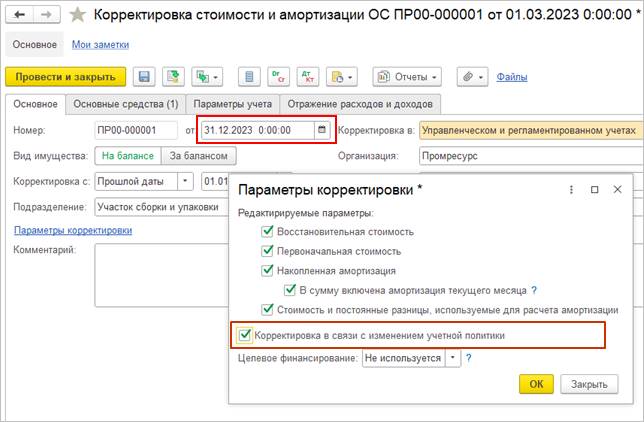The image size is (644, 422).
Task: Open the document movements list icon
Action: click(x=249, y=77)
